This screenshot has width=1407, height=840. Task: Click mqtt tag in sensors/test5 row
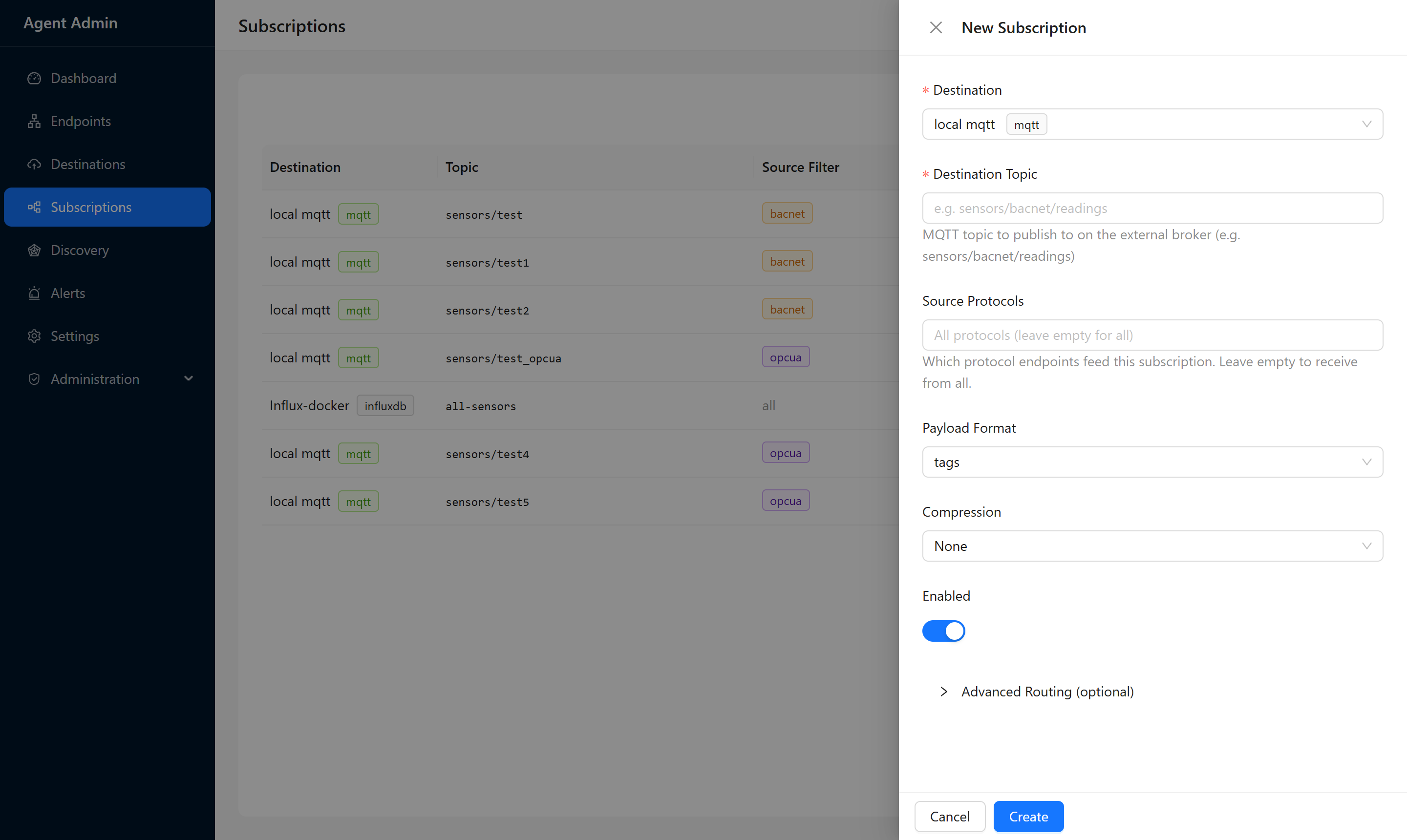pos(359,501)
